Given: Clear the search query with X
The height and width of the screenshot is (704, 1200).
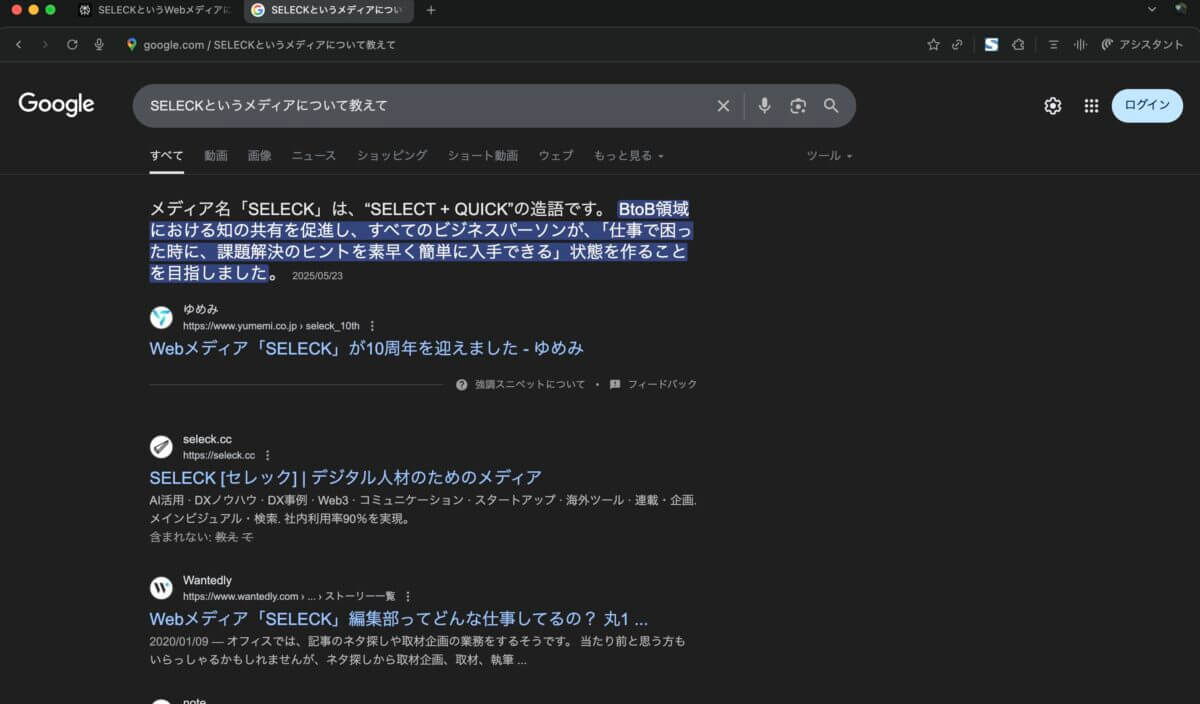Looking at the screenshot, I should click(723, 105).
